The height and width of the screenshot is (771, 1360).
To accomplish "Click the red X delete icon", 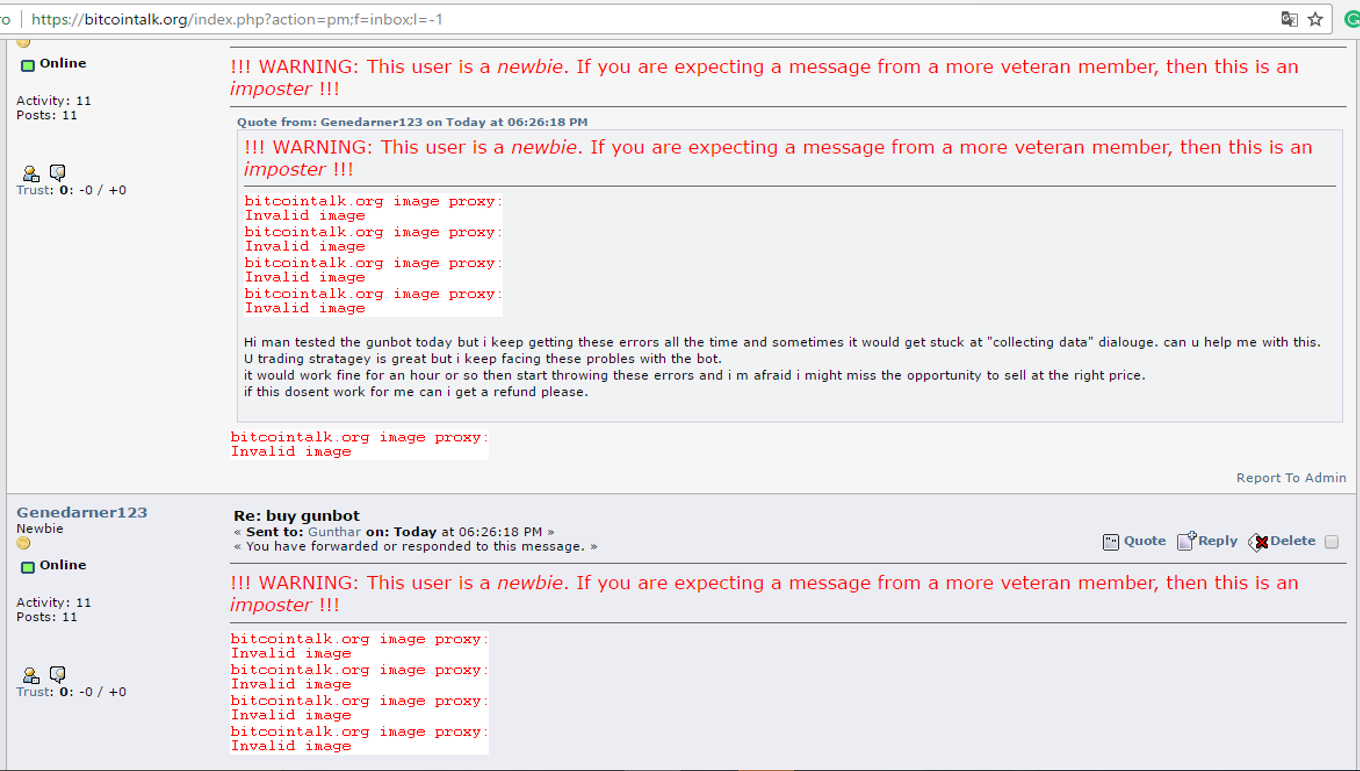I will [x=1258, y=542].
